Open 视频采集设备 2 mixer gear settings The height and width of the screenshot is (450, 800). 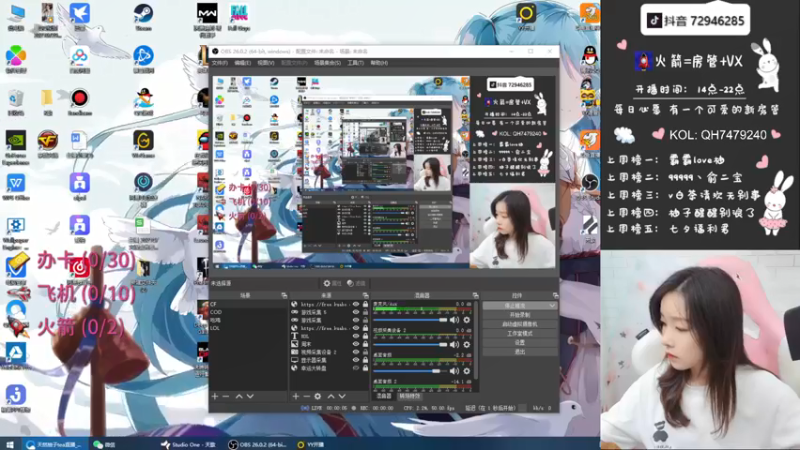(x=466, y=344)
